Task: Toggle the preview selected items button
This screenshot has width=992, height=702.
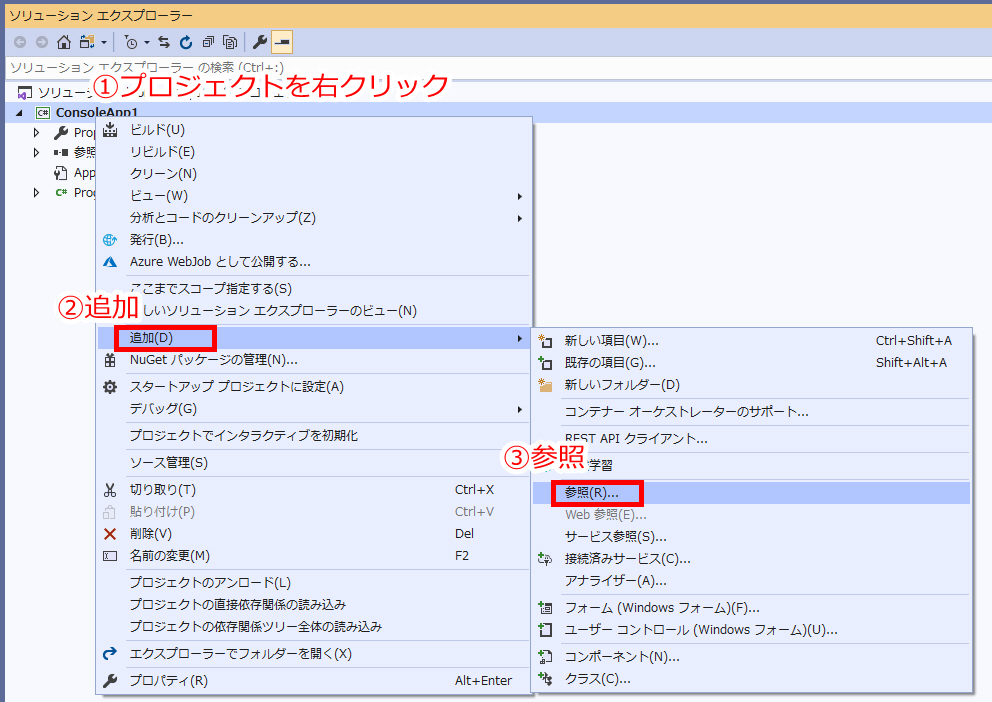Action: coord(282,42)
